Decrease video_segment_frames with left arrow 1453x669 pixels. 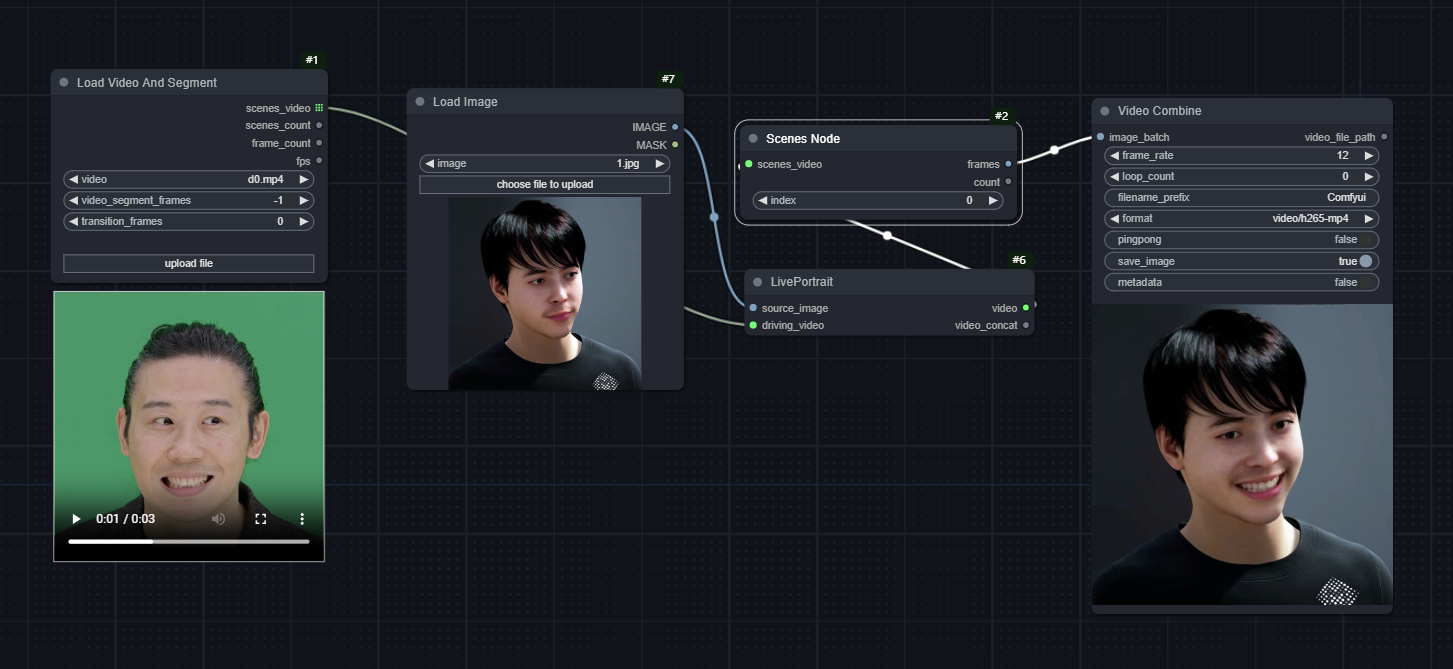[73, 201]
